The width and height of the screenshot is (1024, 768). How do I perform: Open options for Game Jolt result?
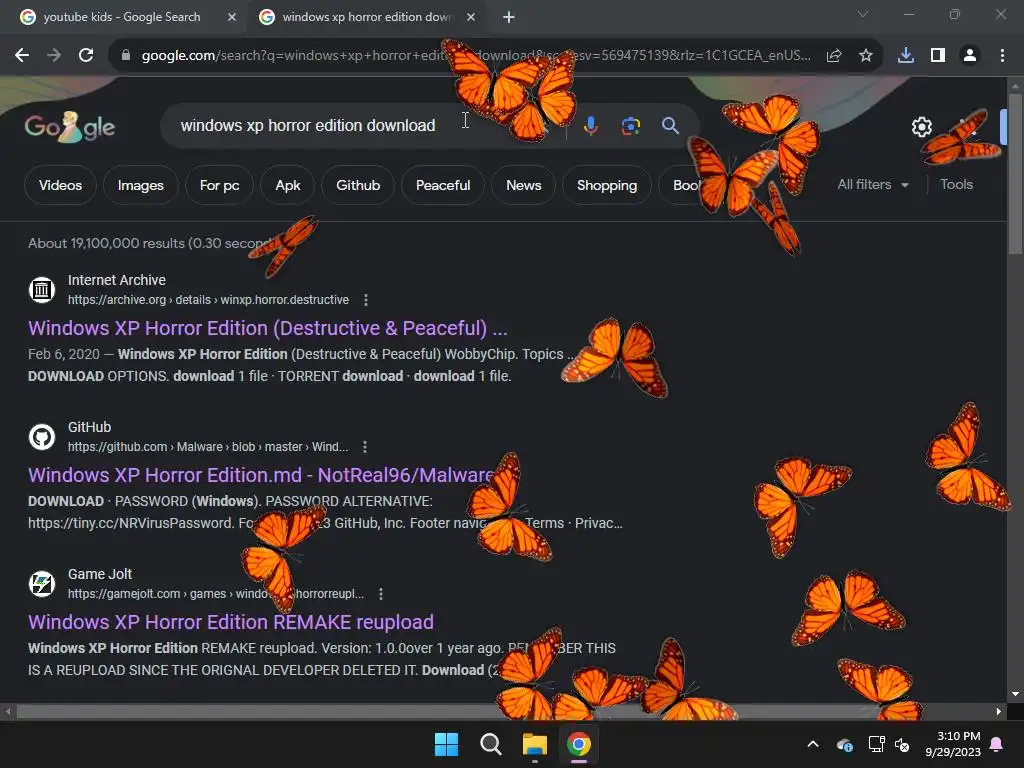381,594
